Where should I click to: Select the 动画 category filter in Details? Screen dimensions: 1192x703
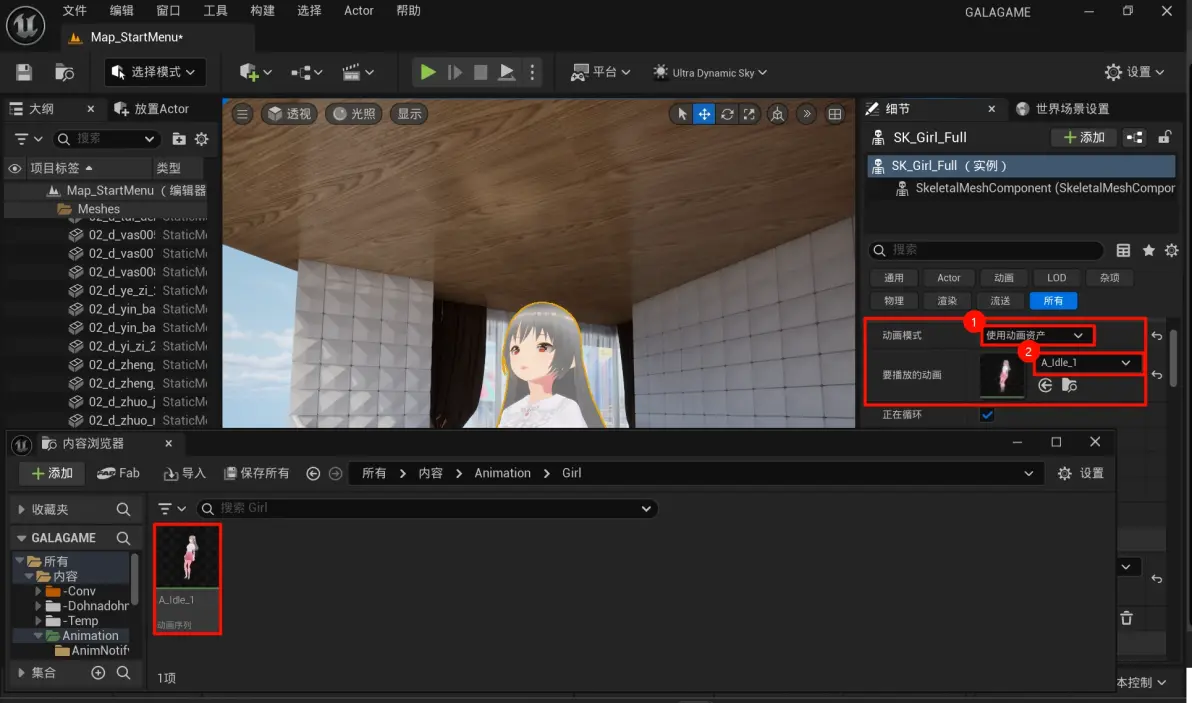(1003, 278)
